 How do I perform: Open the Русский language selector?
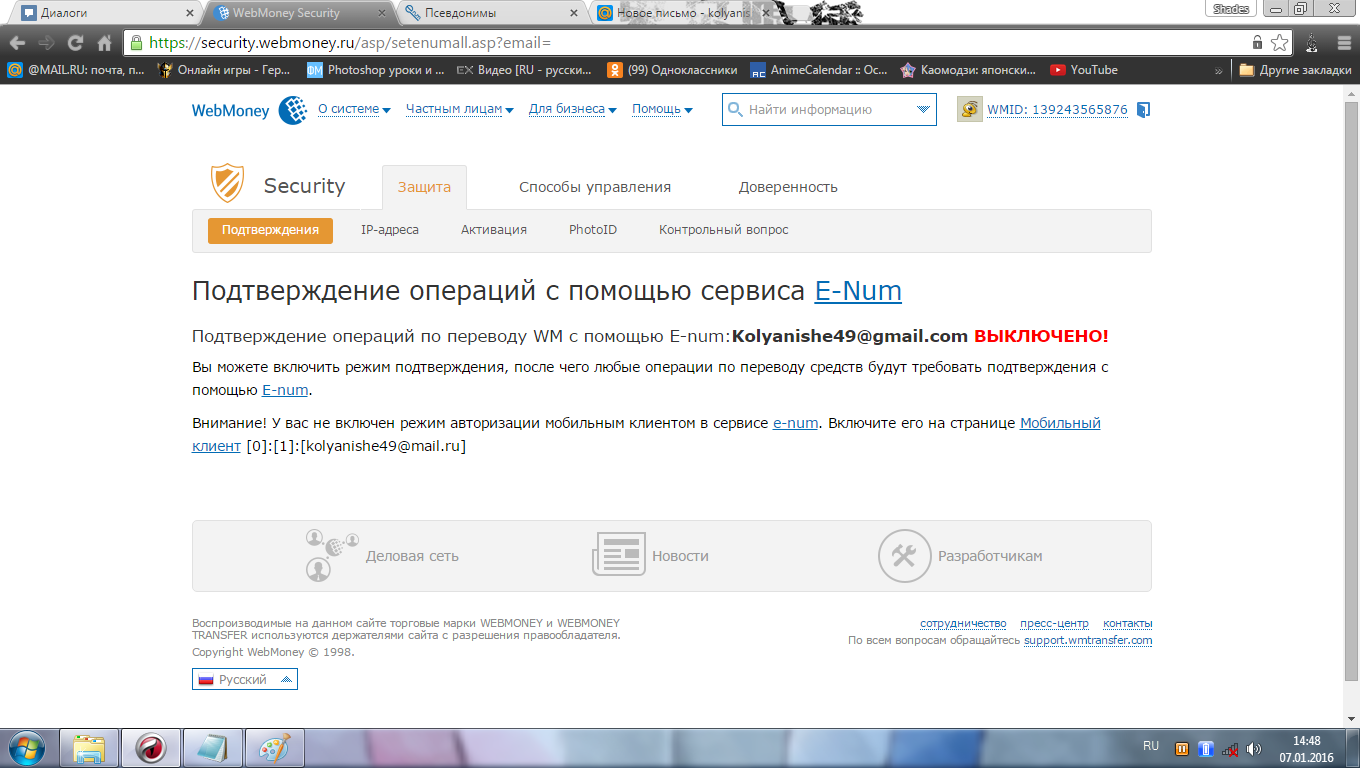245,679
